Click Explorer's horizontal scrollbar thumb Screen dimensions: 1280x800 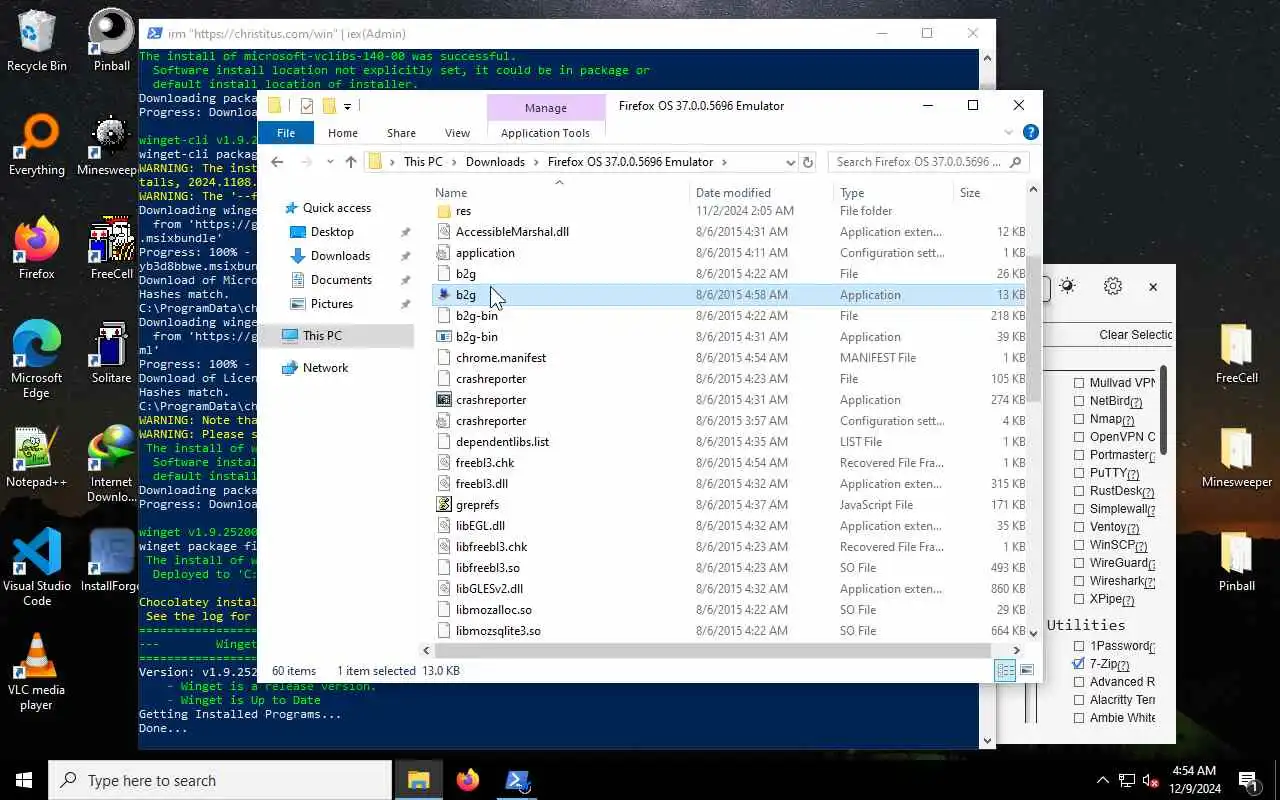tap(714, 650)
